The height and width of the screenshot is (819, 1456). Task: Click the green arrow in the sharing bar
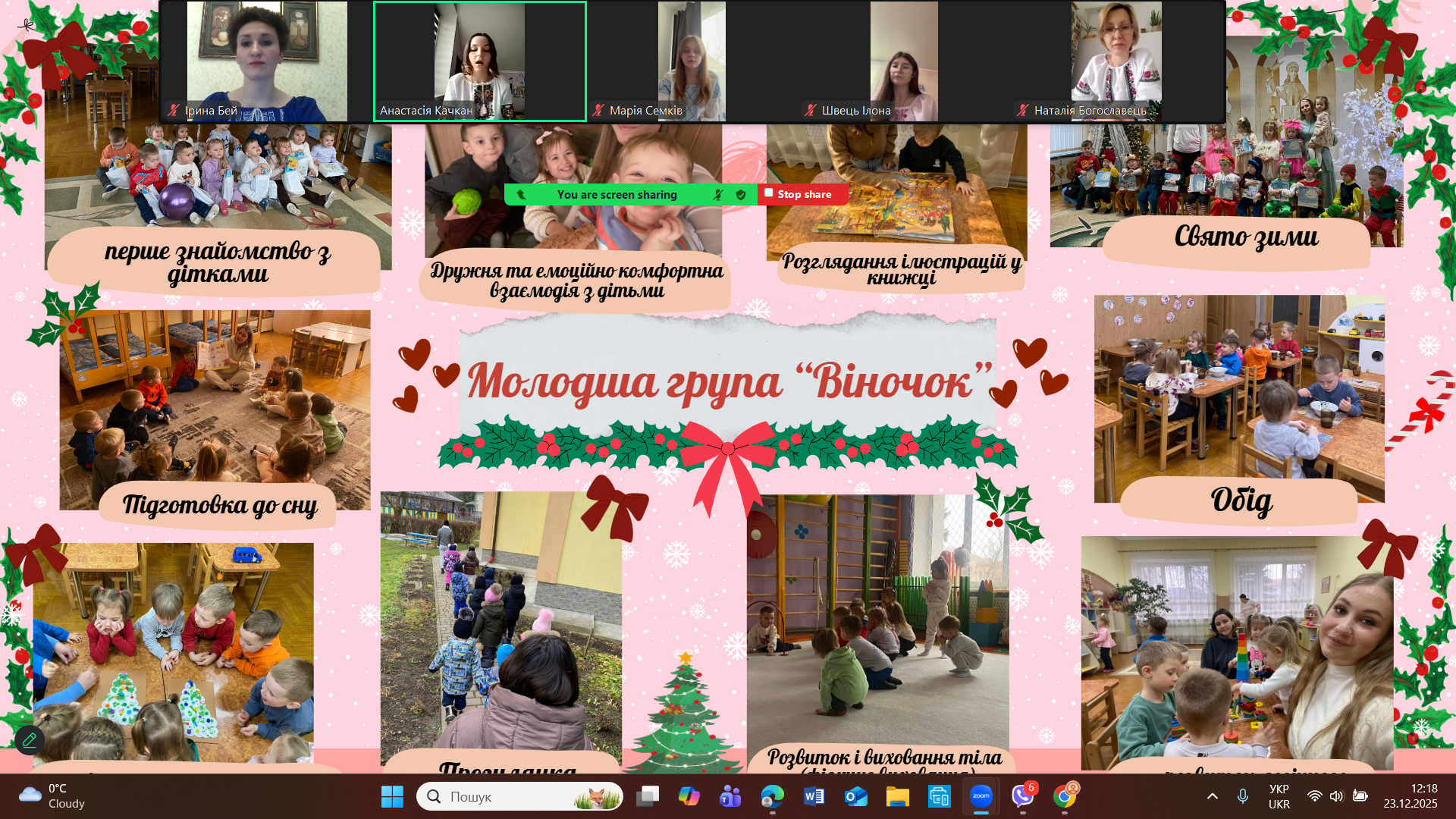[x=521, y=195]
